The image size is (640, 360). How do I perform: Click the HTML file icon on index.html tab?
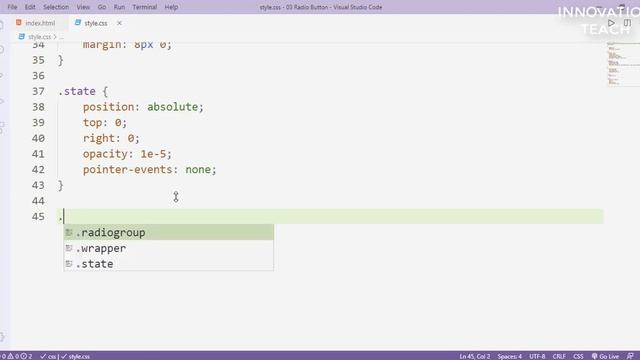pyautogui.click(x=18, y=23)
